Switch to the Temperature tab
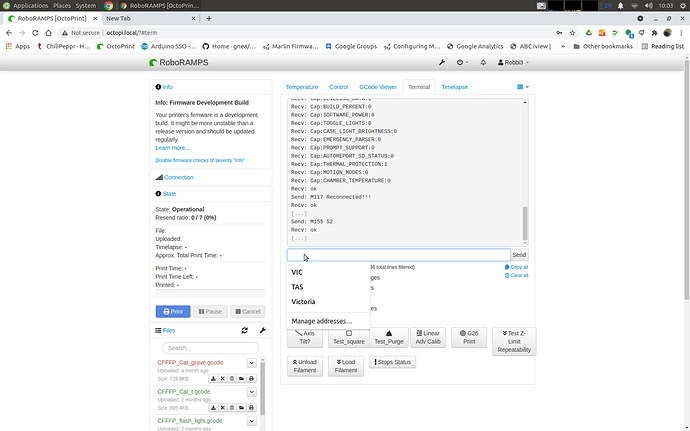Viewport: 690px width, 431px height. [x=301, y=87]
